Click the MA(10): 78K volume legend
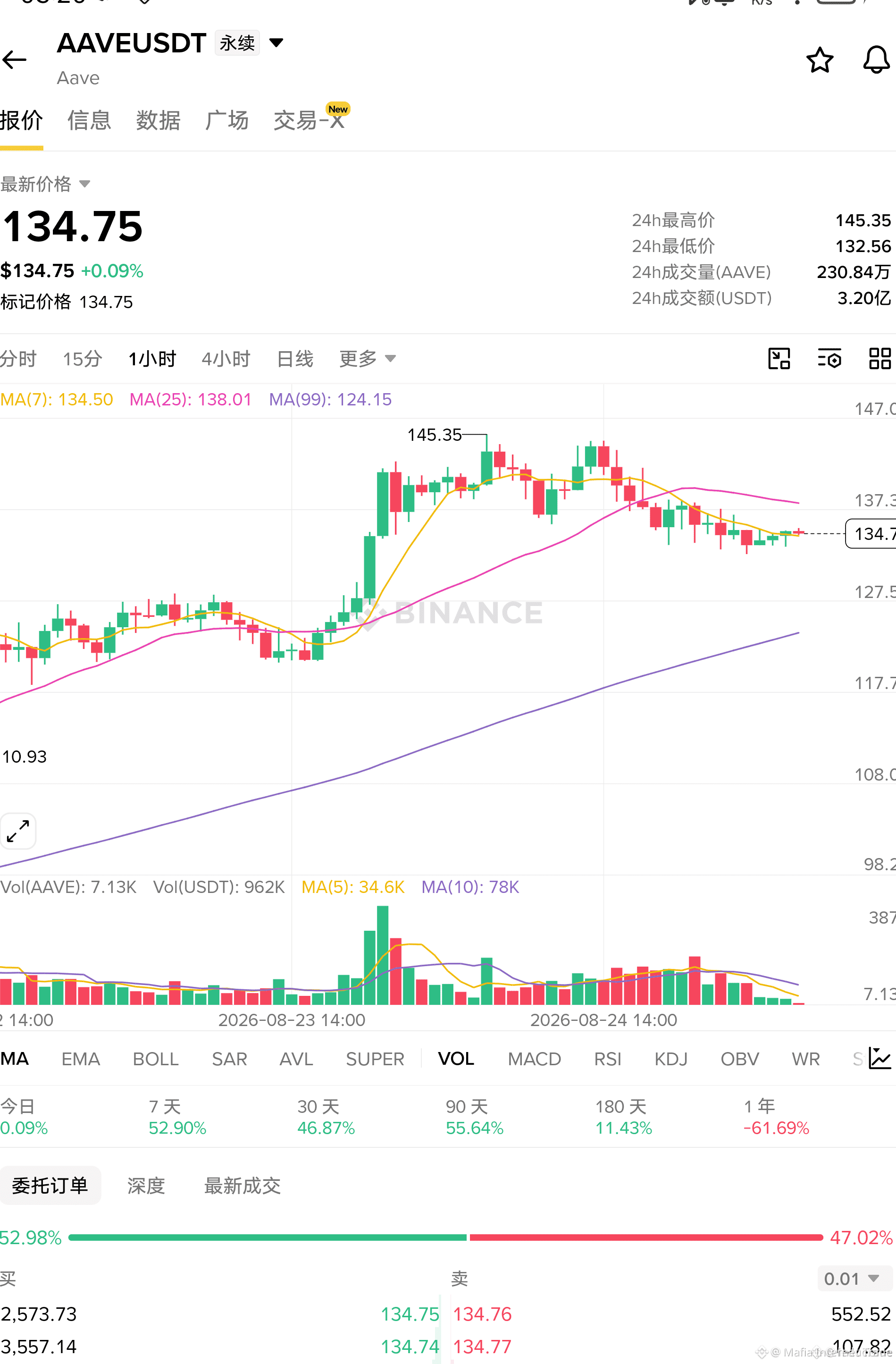 [470, 887]
